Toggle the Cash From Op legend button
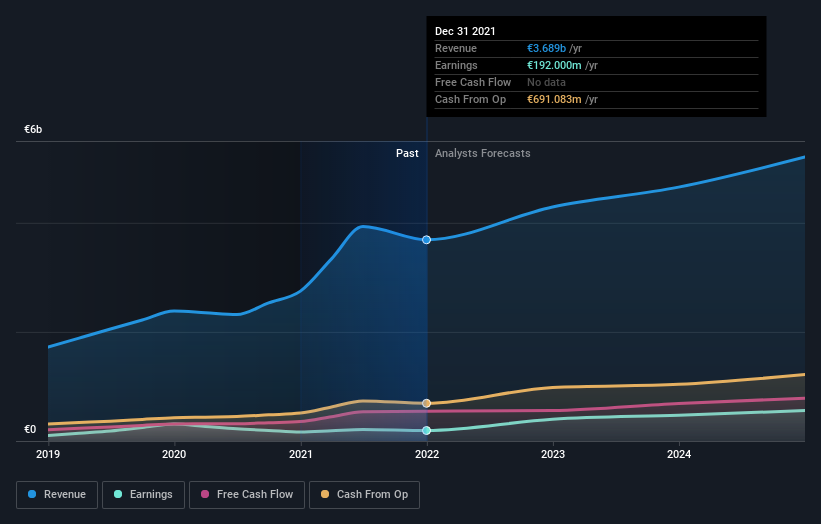This screenshot has width=821, height=524. point(364,495)
